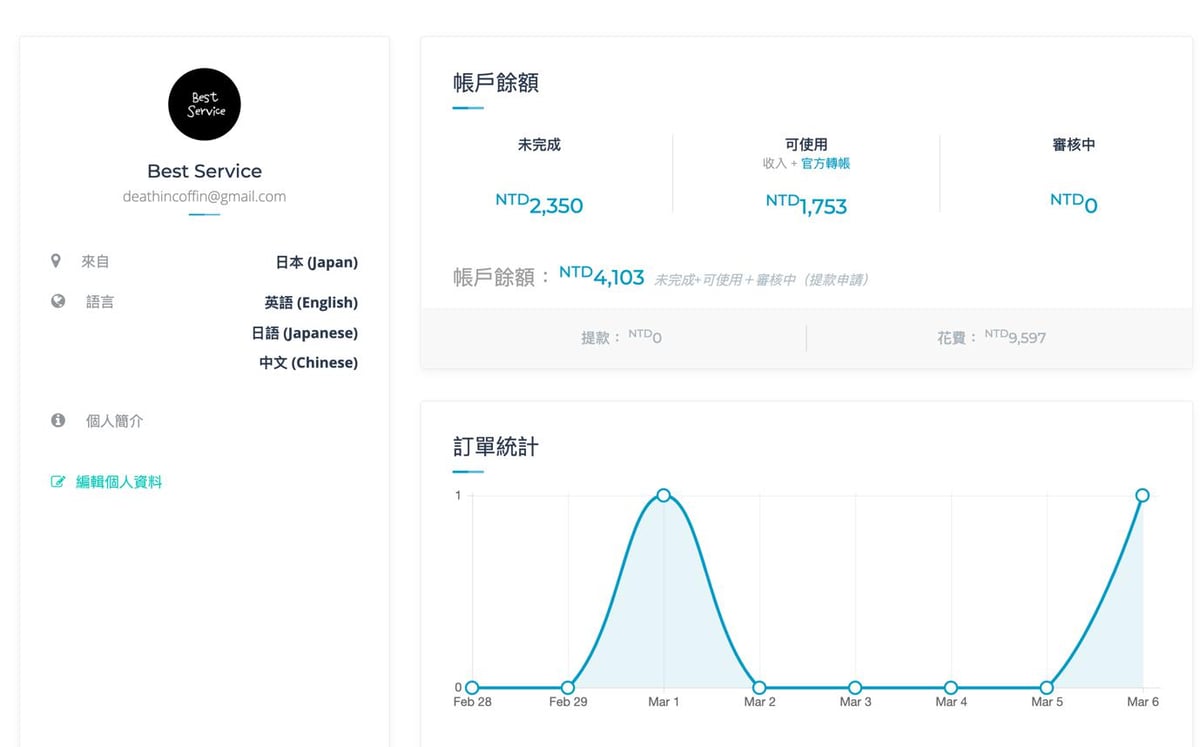Select the Mar 1 chart data point

pos(663,496)
